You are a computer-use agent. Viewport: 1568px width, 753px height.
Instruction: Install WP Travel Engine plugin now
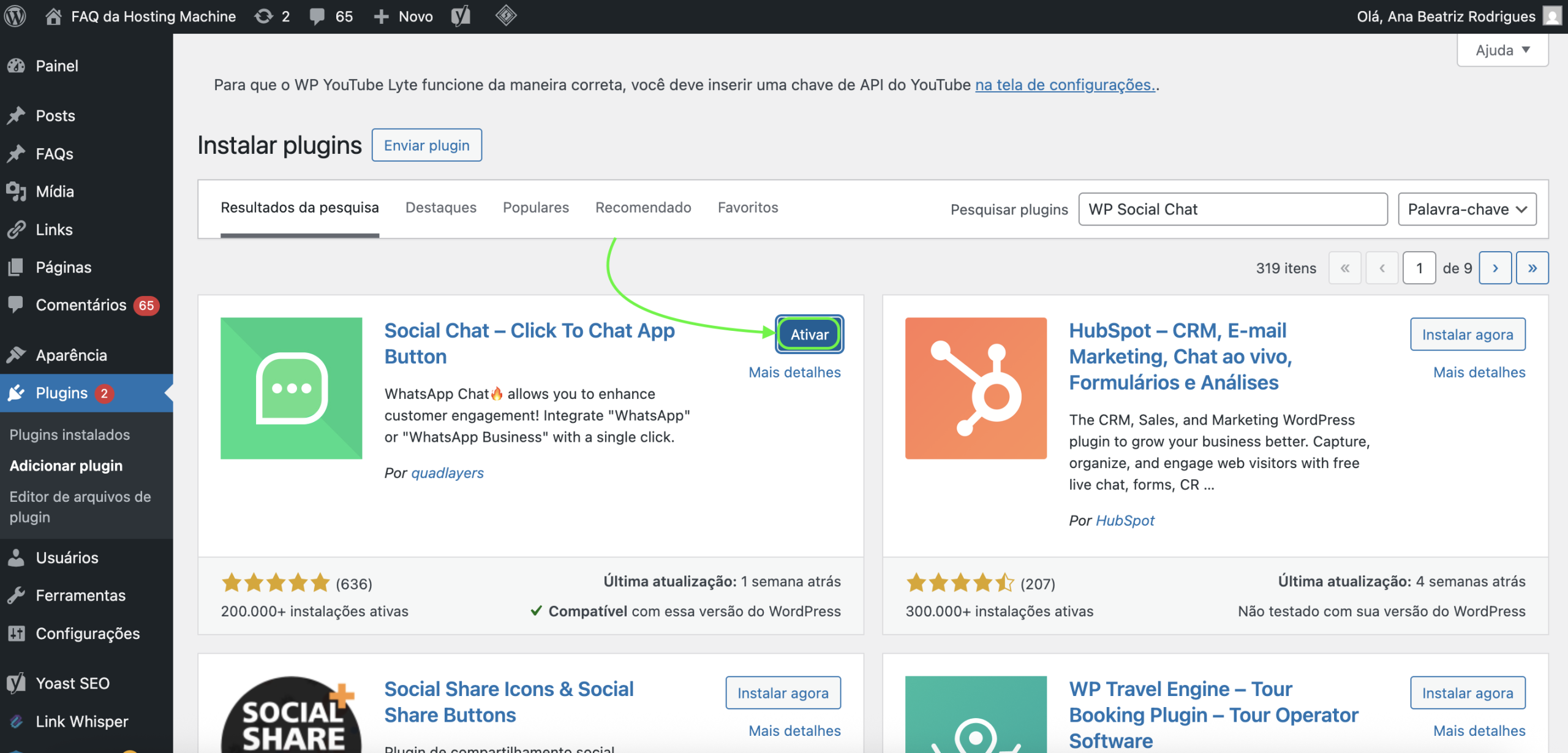[1468, 693]
